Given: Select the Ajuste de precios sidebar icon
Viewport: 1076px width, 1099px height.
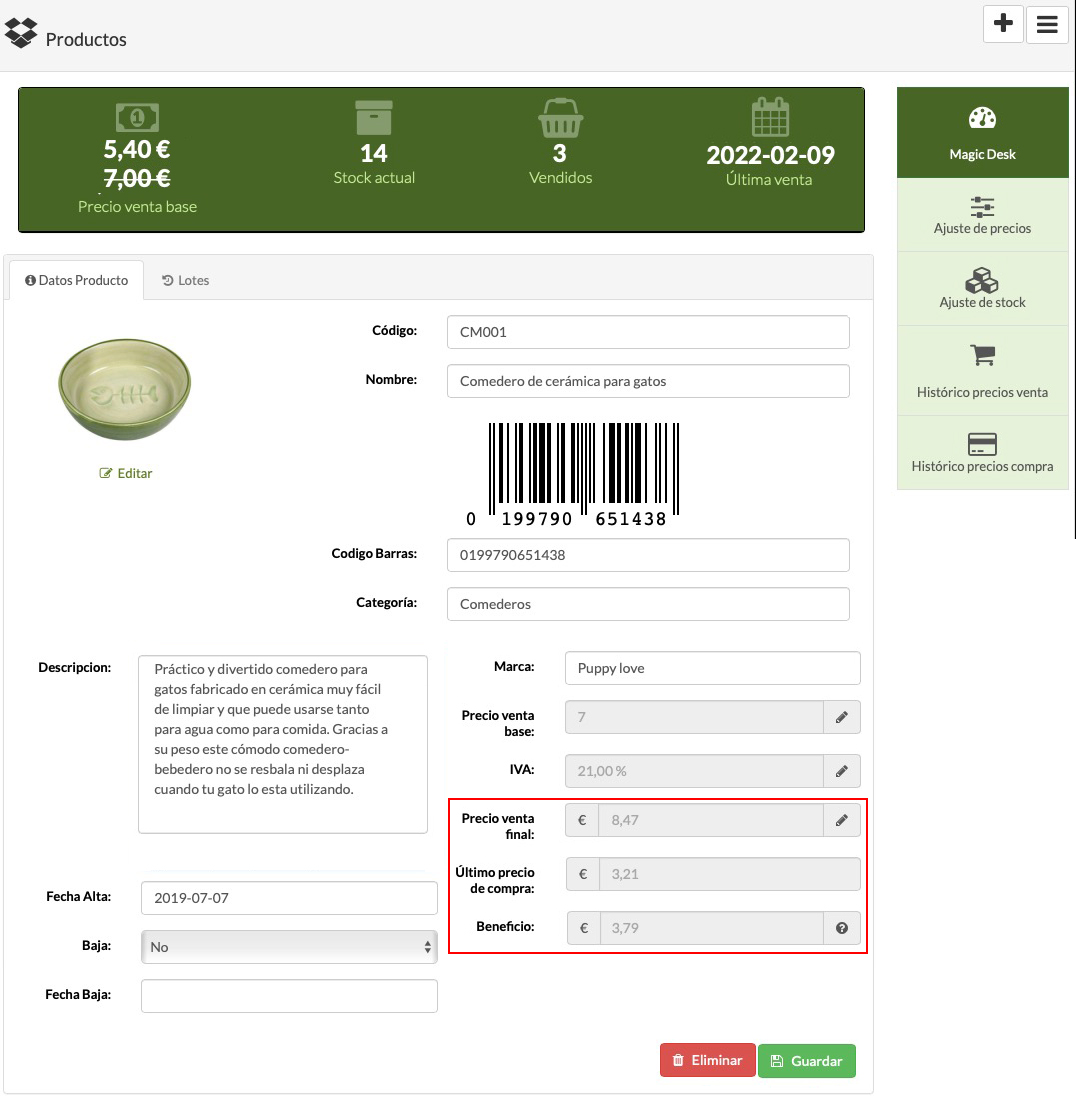Looking at the screenshot, I should tap(983, 214).
